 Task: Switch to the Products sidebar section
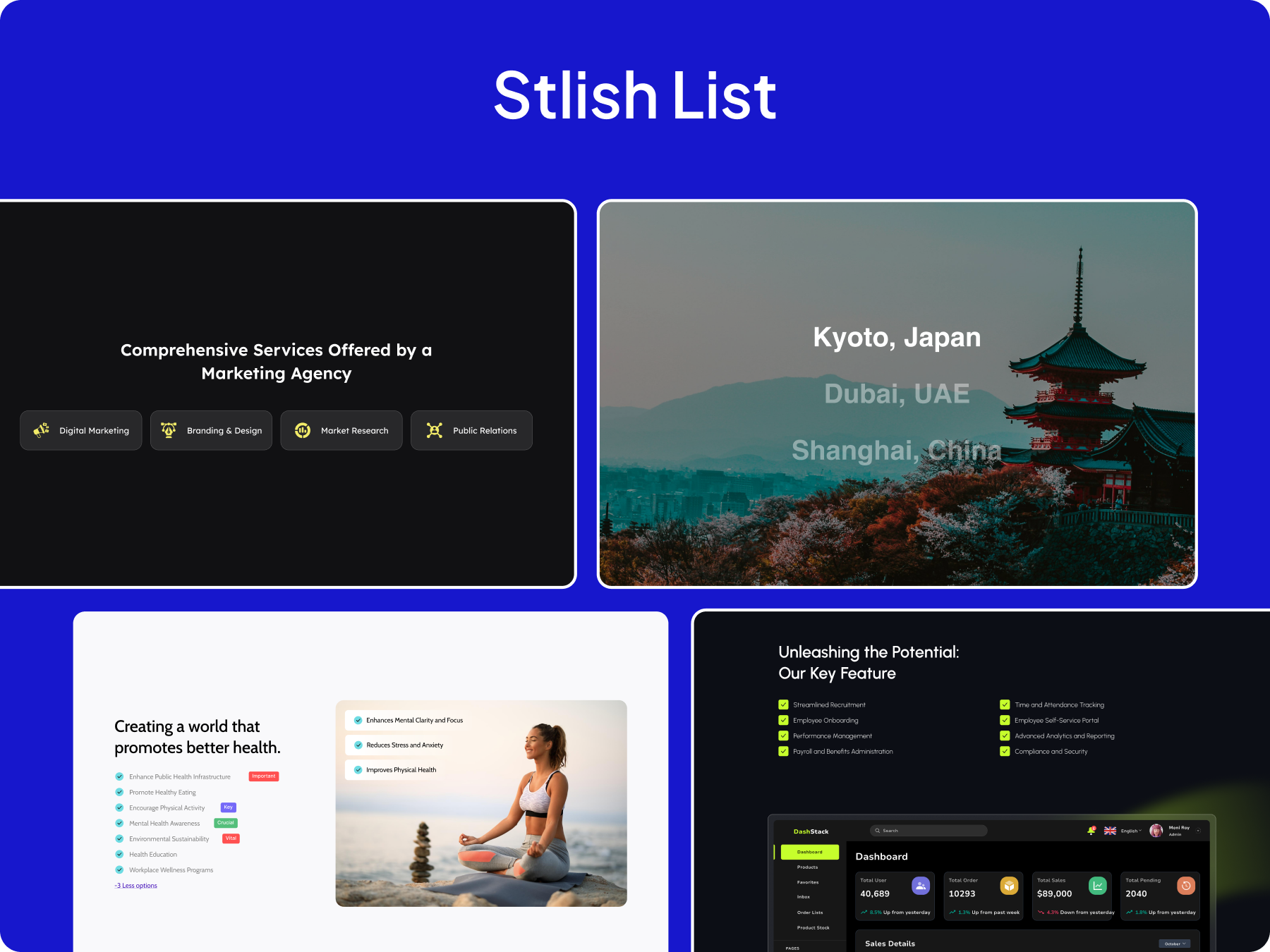click(807, 867)
